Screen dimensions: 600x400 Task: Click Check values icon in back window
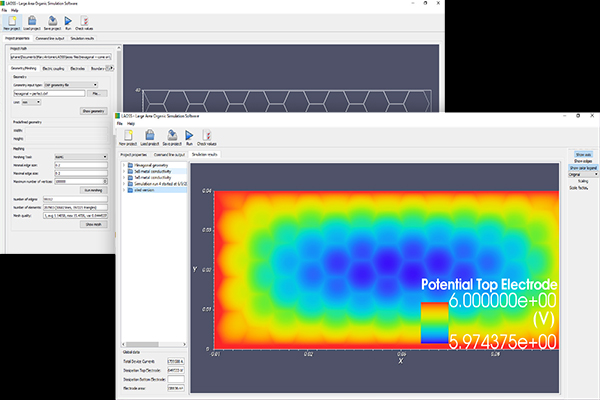[84, 21]
